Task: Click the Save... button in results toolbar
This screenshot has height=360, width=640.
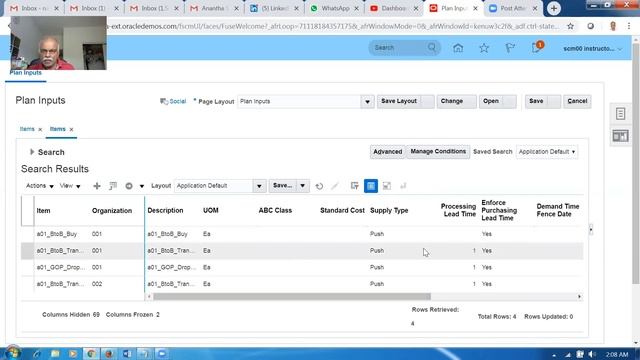Action: click(282, 186)
